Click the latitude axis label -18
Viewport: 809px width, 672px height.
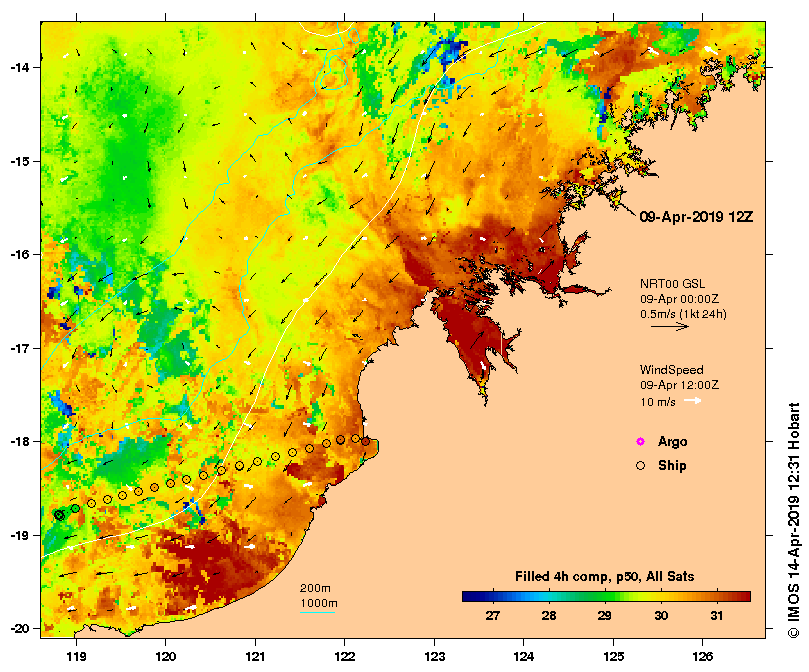(x=19, y=442)
